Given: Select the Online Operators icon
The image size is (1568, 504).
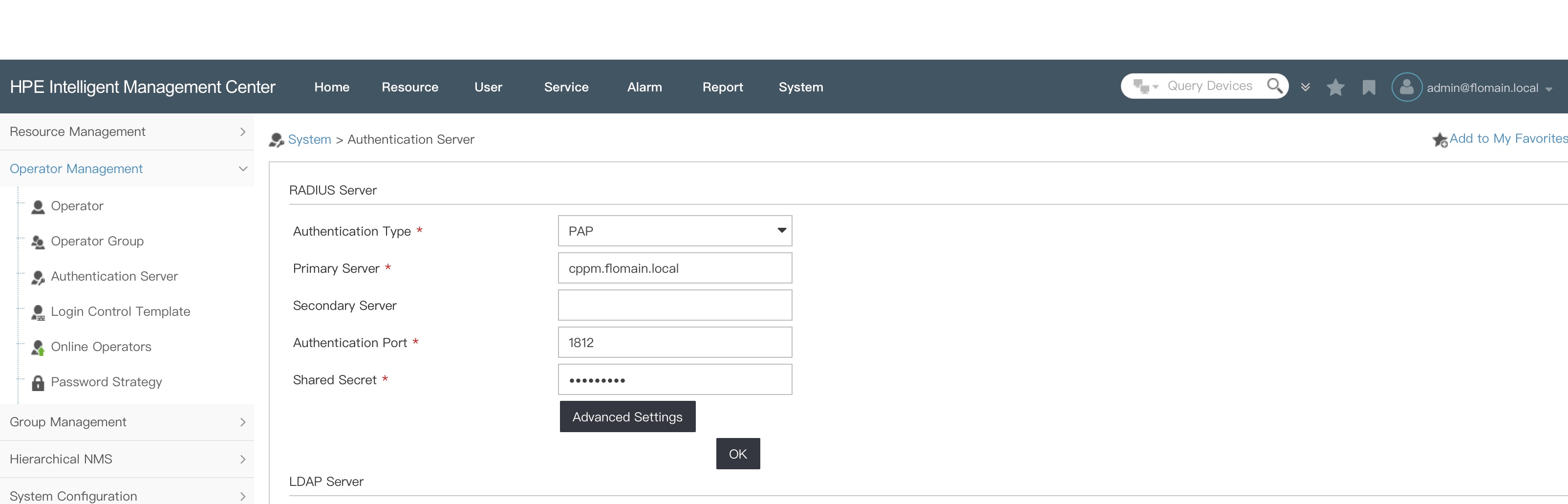Looking at the screenshot, I should pyautogui.click(x=38, y=347).
